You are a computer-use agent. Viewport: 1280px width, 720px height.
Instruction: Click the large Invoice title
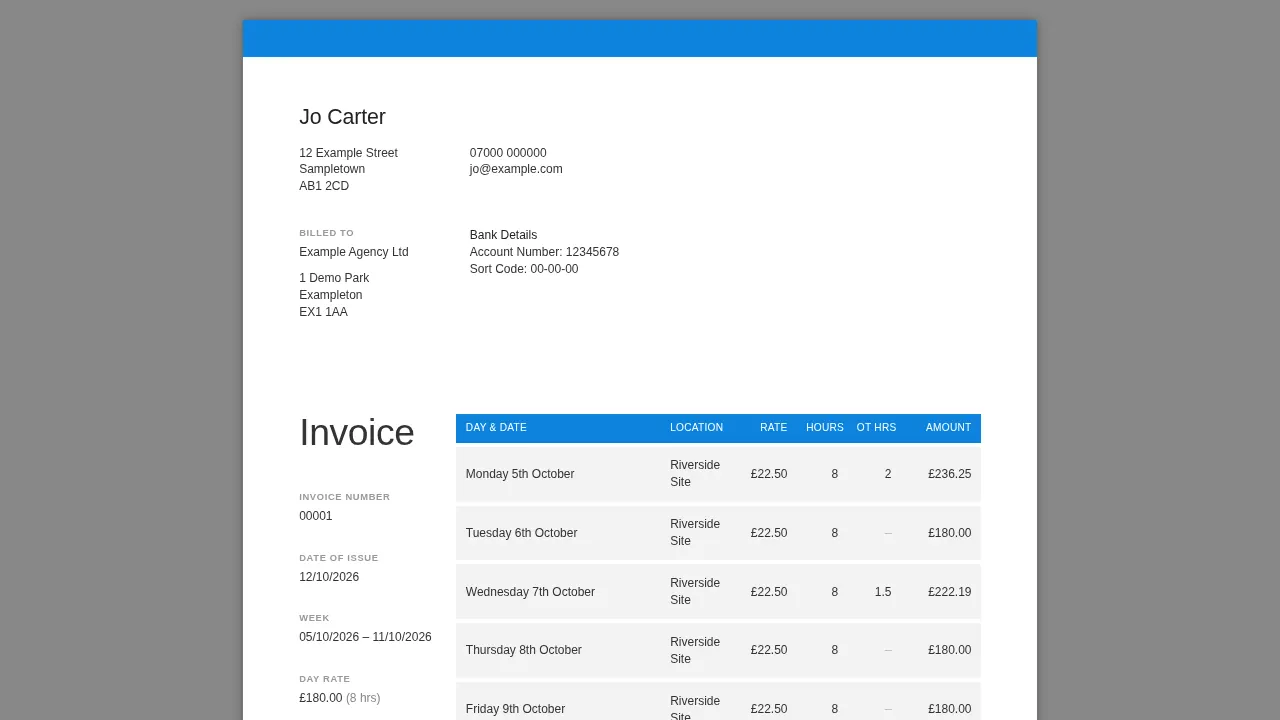coord(357,433)
